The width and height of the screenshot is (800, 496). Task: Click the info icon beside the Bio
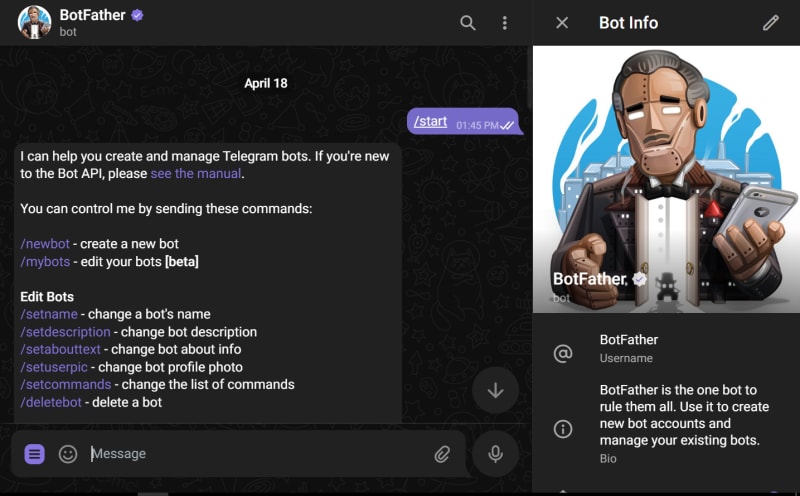pyautogui.click(x=563, y=429)
